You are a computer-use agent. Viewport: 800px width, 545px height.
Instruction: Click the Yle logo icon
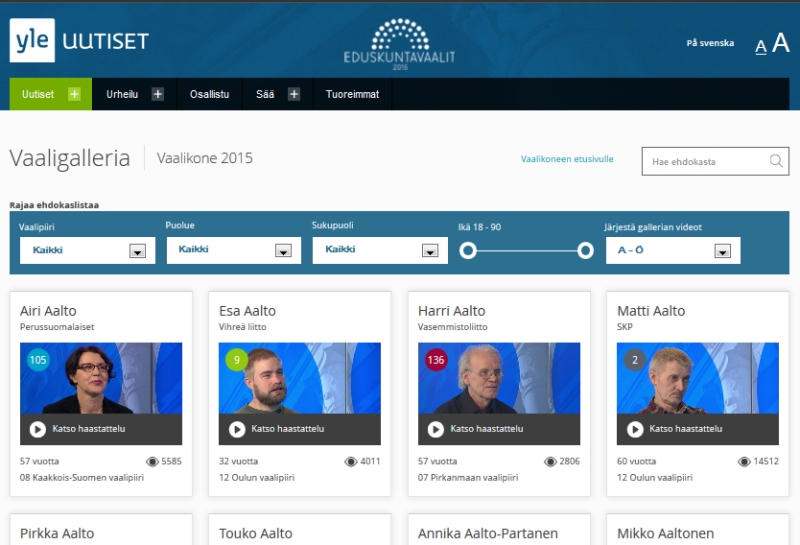pos(32,41)
